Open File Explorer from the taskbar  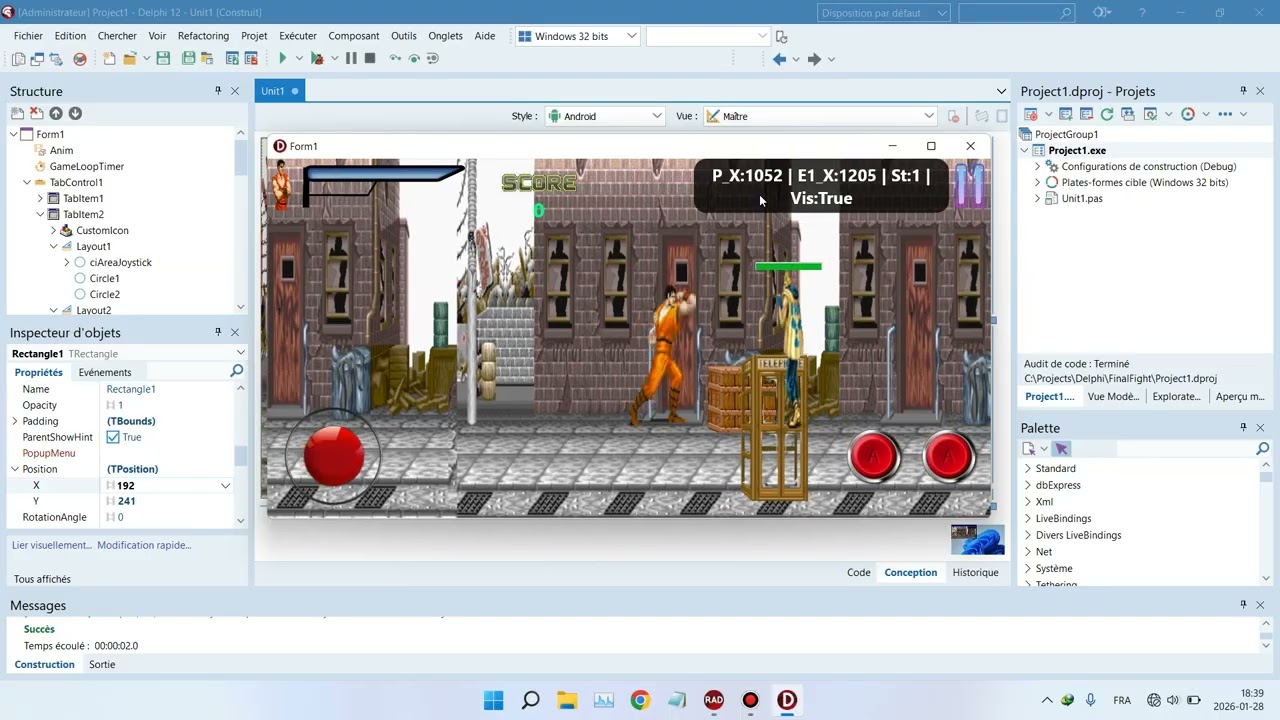pos(567,700)
